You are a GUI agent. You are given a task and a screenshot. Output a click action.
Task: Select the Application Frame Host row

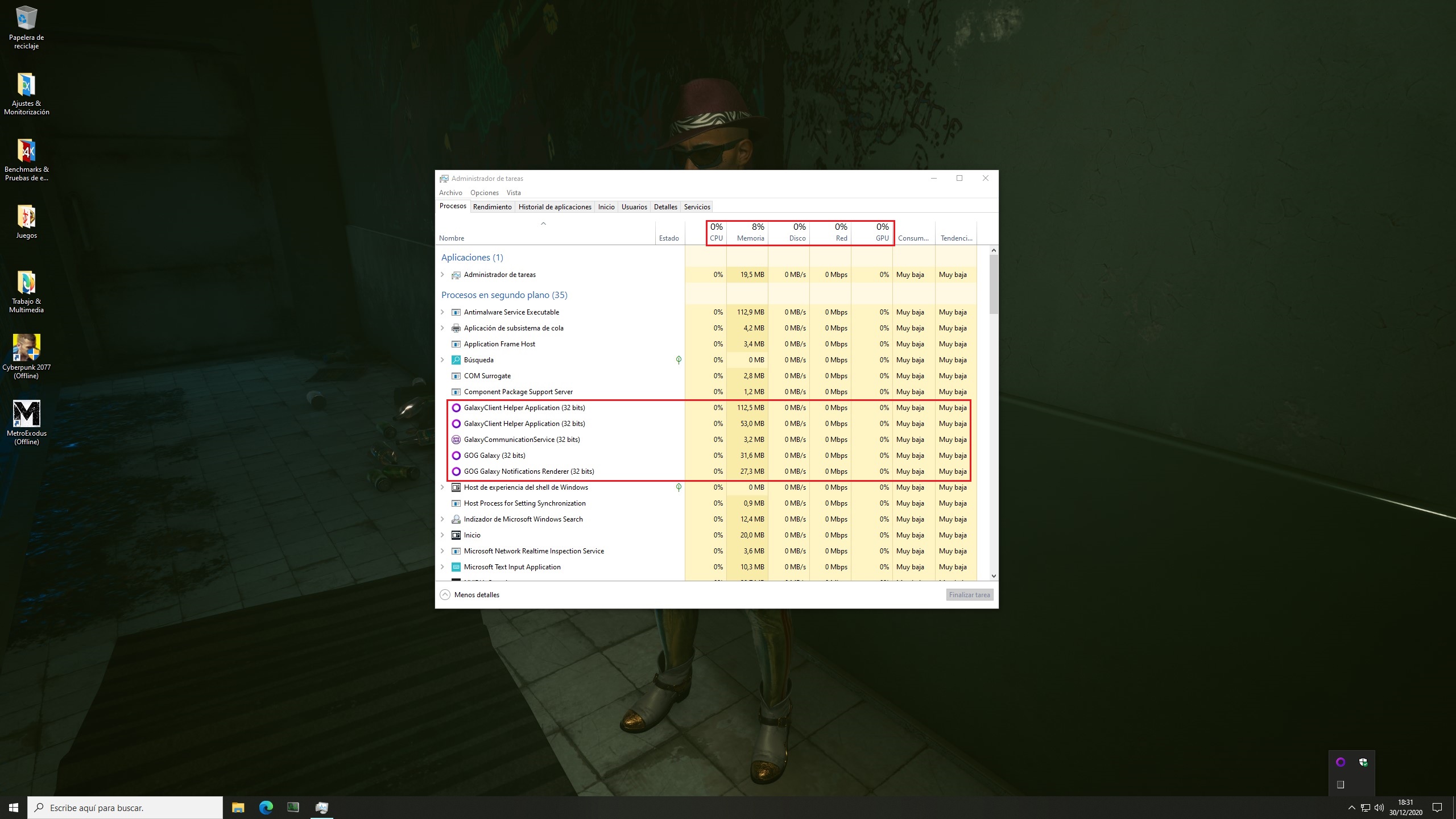707,344
